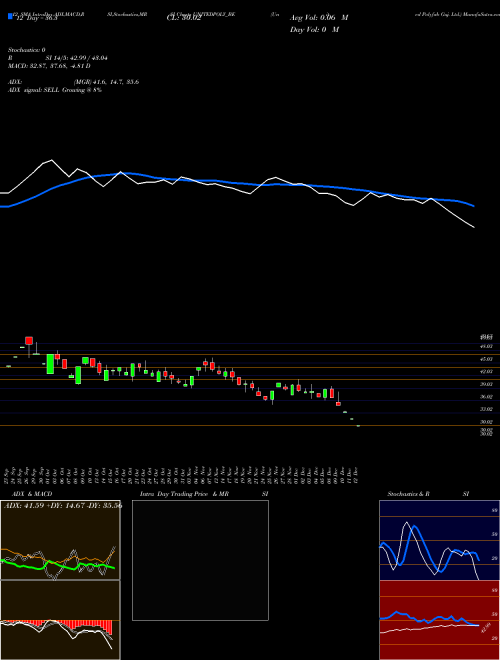Click the blue 12 Day legend square

tap(11, 16)
